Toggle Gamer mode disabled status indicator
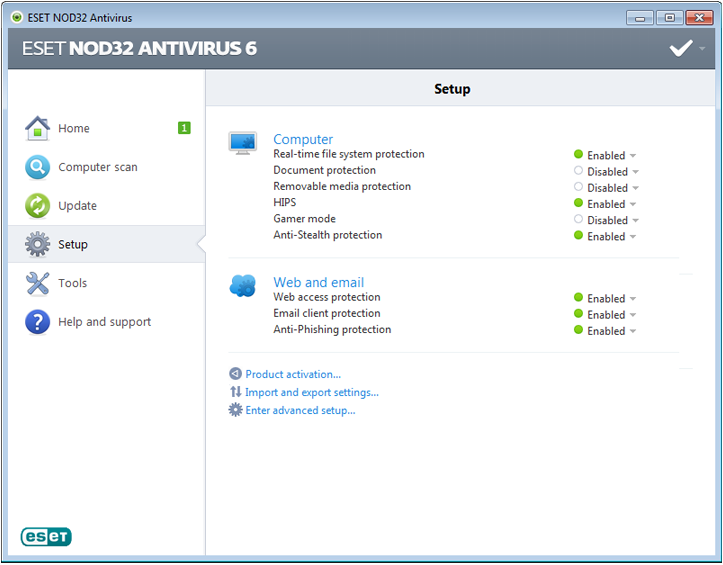 (x=578, y=220)
